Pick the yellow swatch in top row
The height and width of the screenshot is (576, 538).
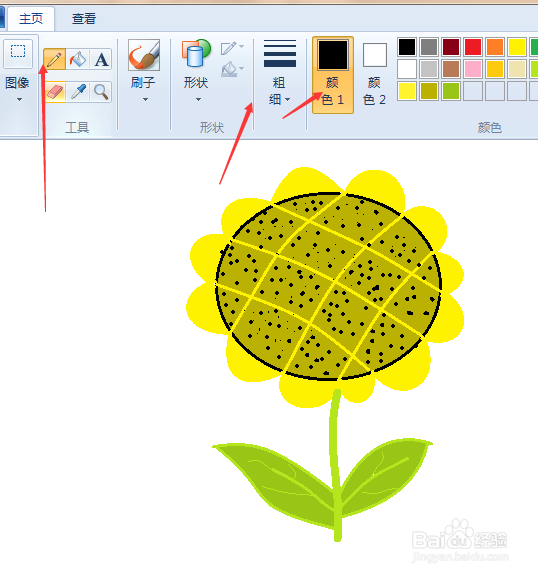click(517, 47)
